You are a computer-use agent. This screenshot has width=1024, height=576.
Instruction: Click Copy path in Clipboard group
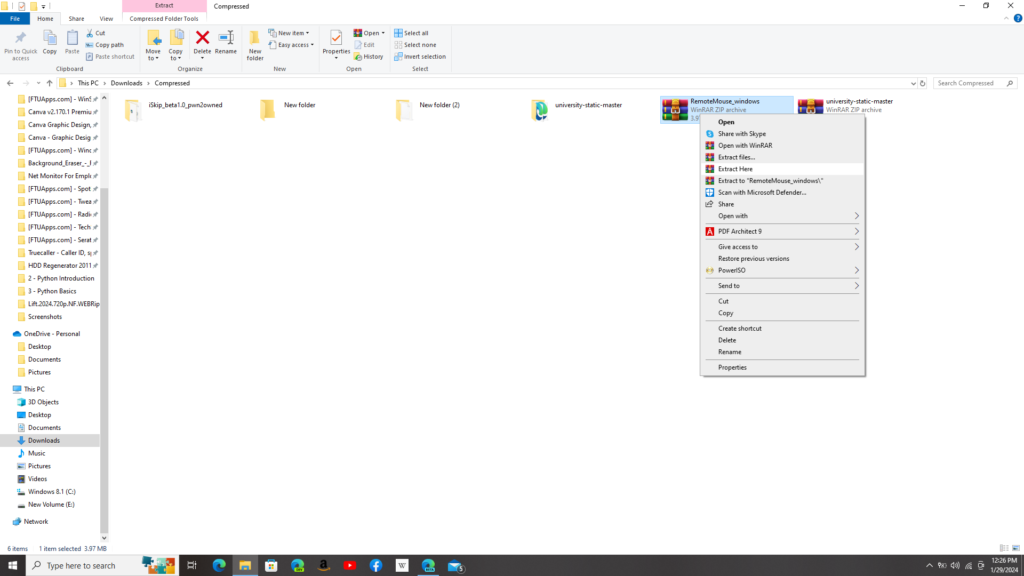pyautogui.click(x=104, y=45)
